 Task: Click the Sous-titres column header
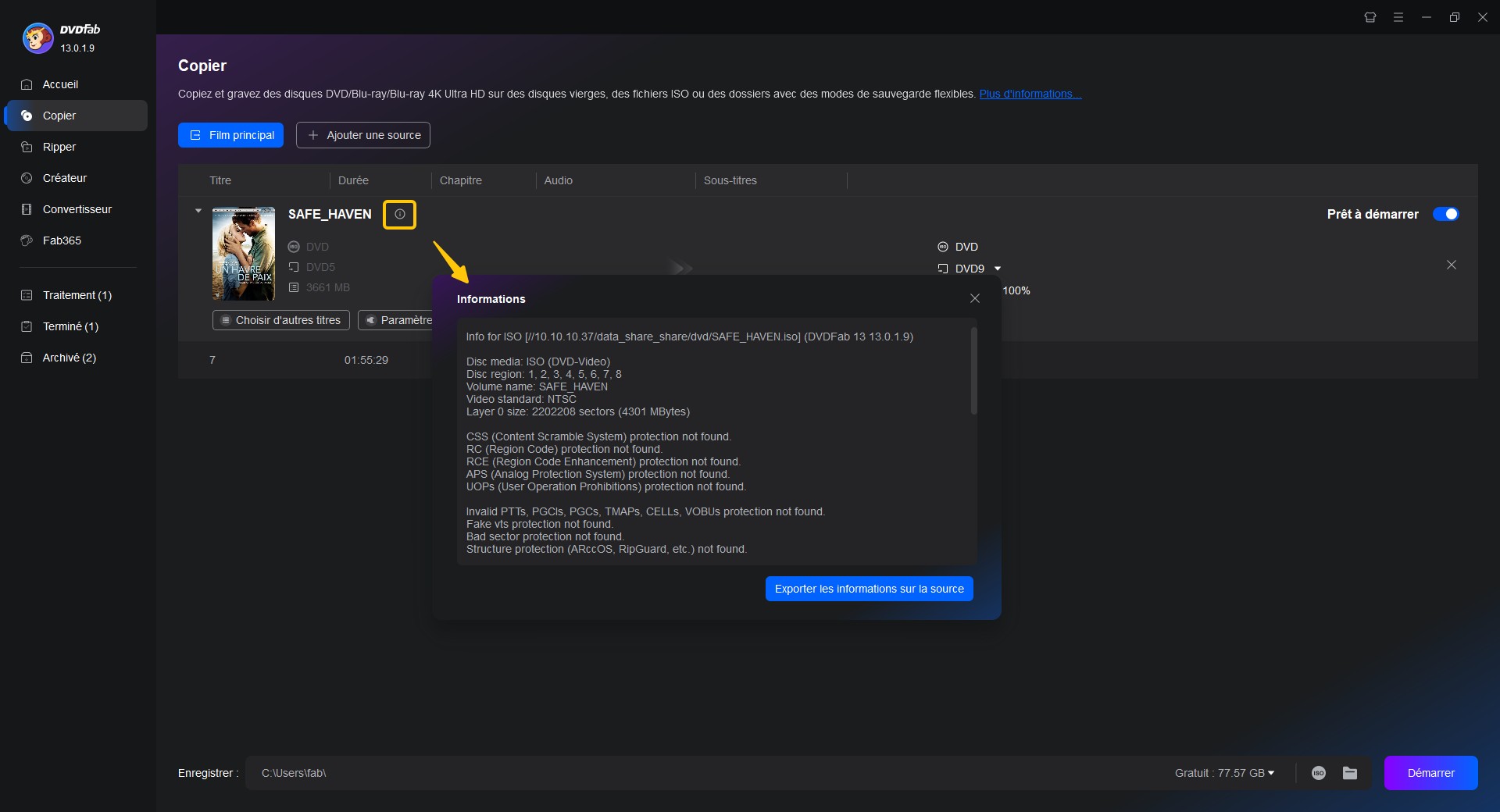(x=730, y=180)
